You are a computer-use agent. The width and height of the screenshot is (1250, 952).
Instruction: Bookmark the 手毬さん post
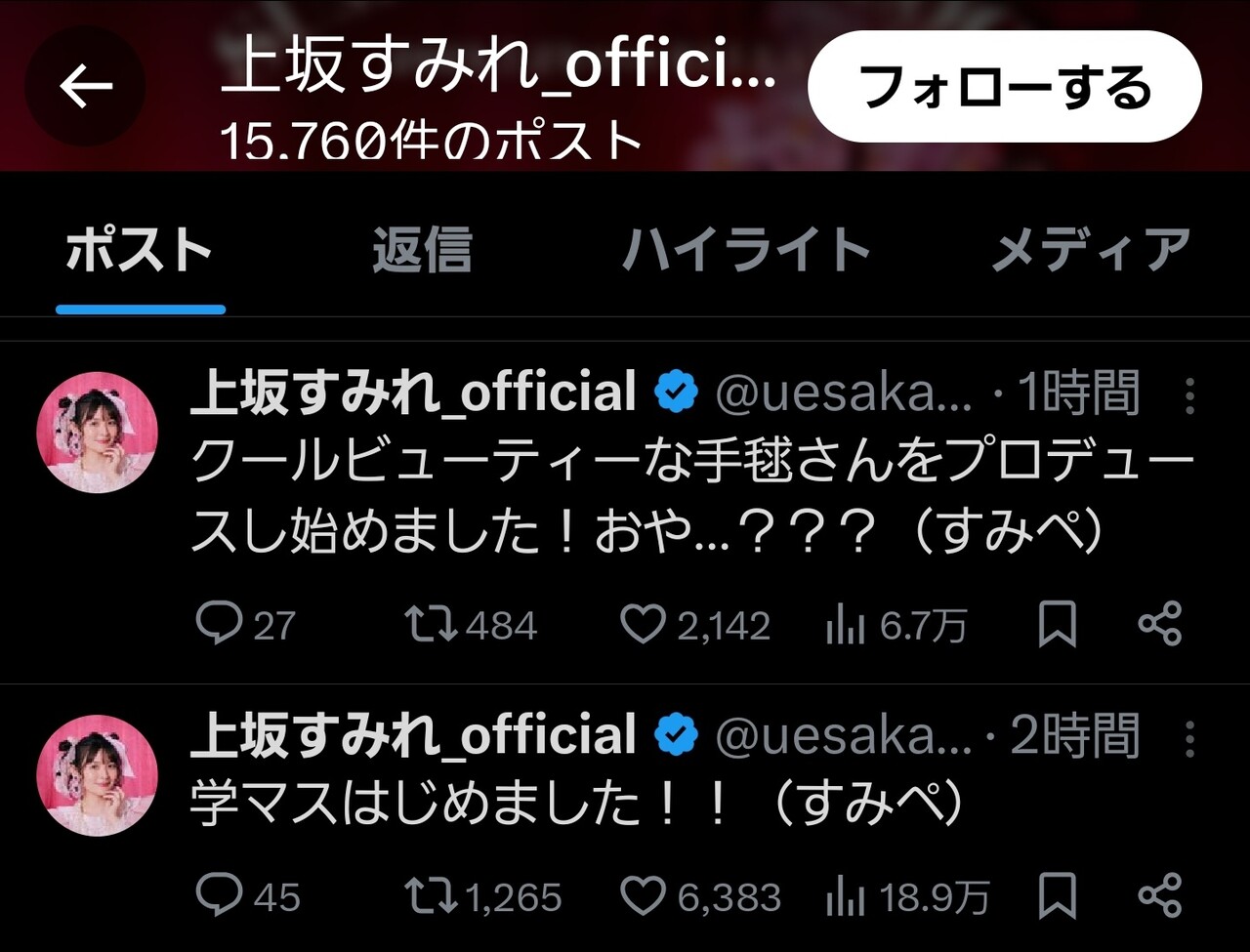pos(1057,624)
